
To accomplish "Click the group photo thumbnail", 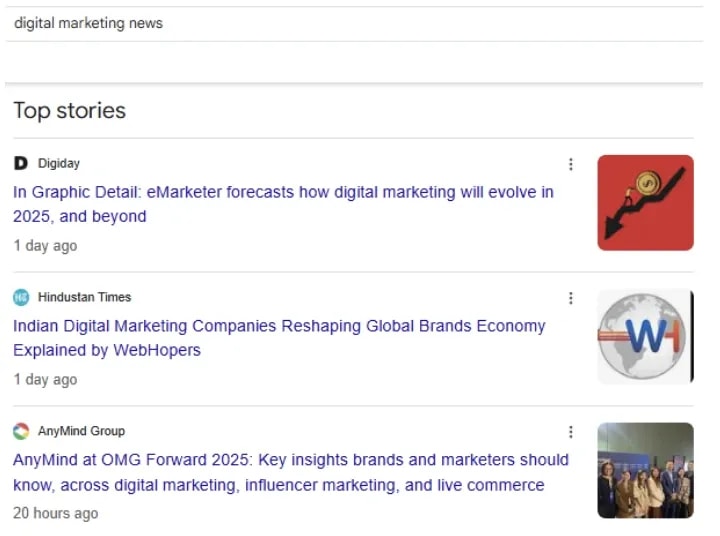I will [x=645, y=470].
